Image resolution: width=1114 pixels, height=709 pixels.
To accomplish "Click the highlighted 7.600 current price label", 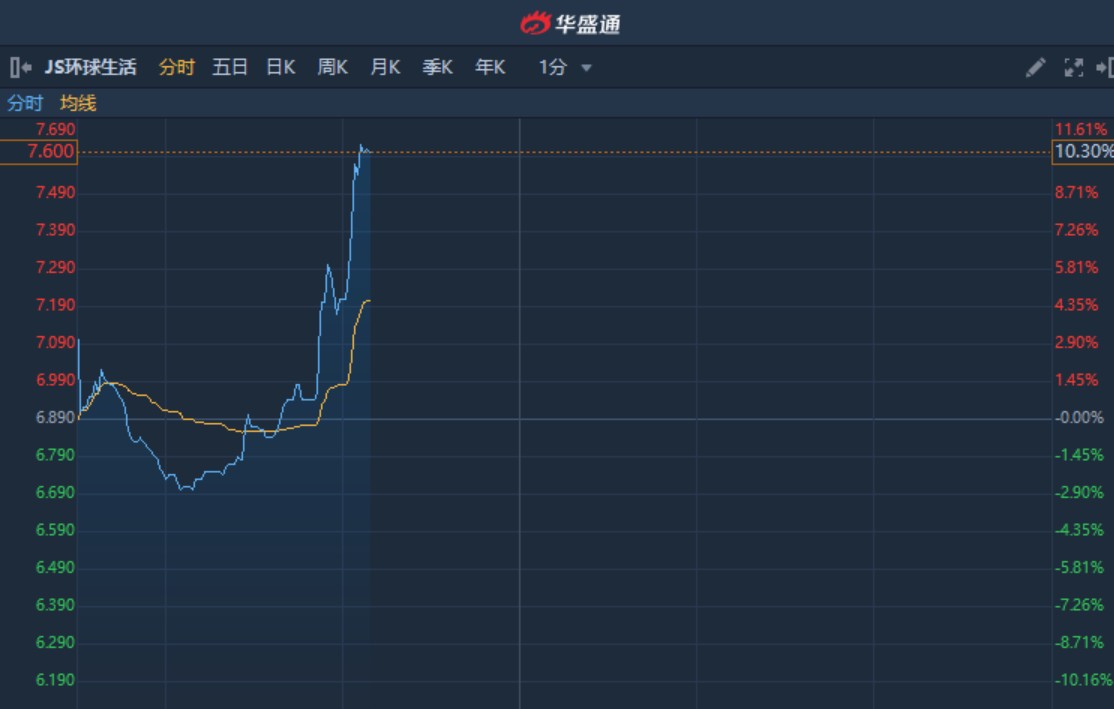I will point(39,151).
